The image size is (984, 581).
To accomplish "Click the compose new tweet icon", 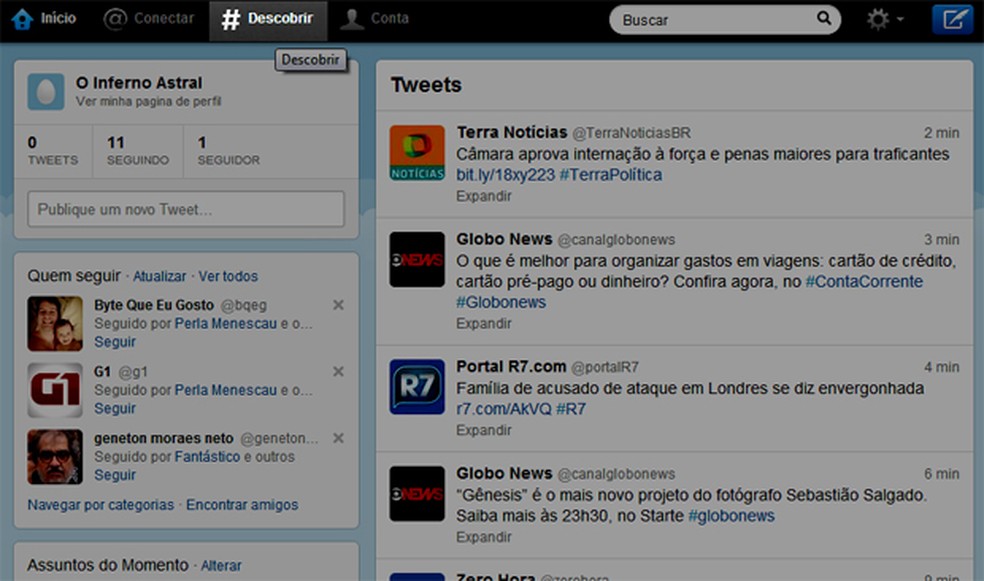I will coord(953,19).
